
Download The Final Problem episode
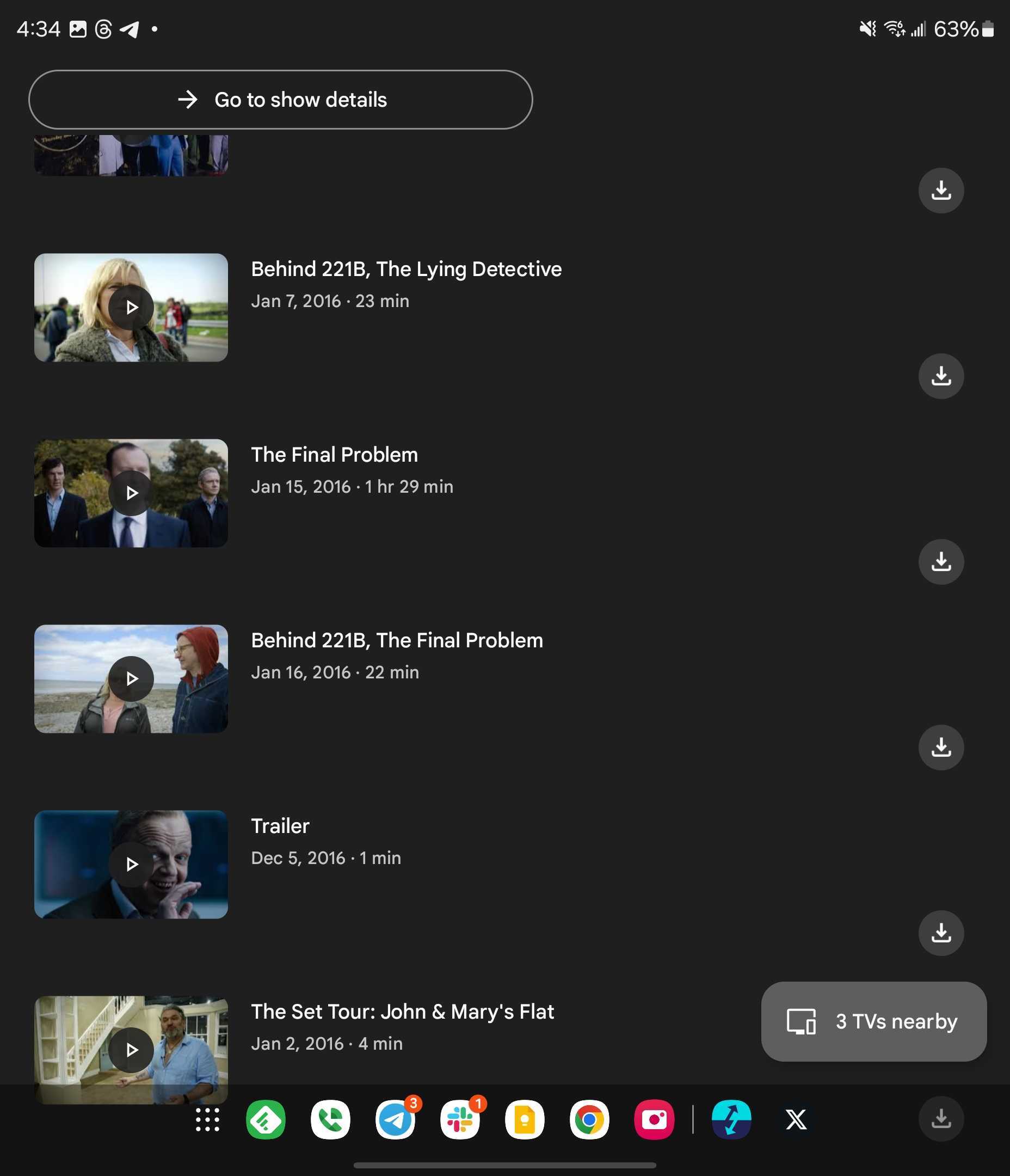(941, 562)
